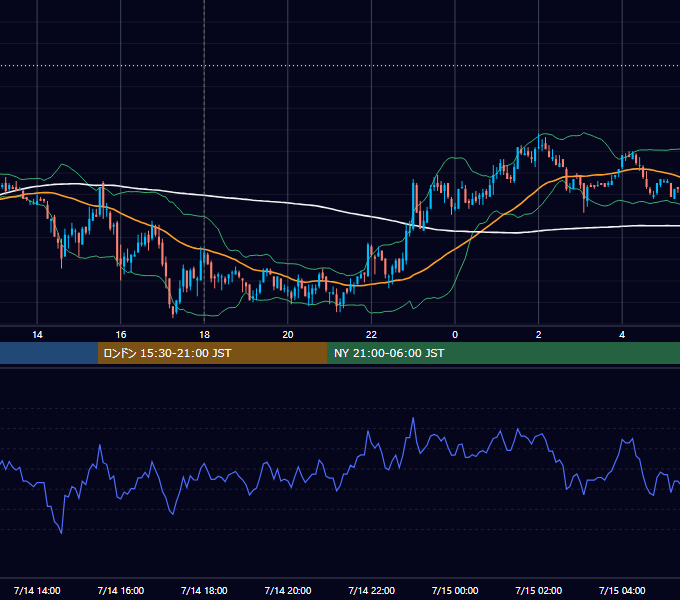680x600 pixels.
Task: Click the 7/14 20:00 time label
Action: click(x=288, y=590)
